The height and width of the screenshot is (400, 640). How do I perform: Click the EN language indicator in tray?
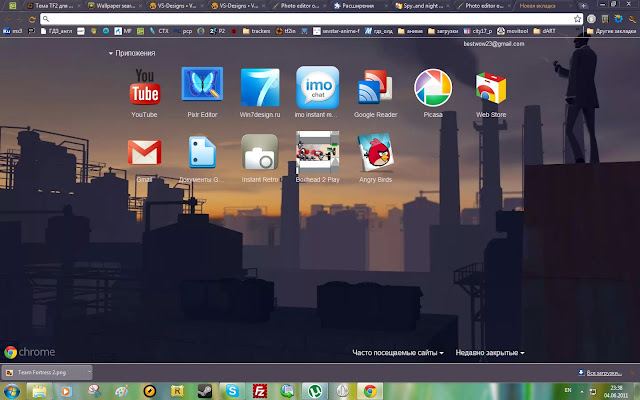[x=568, y=390]
